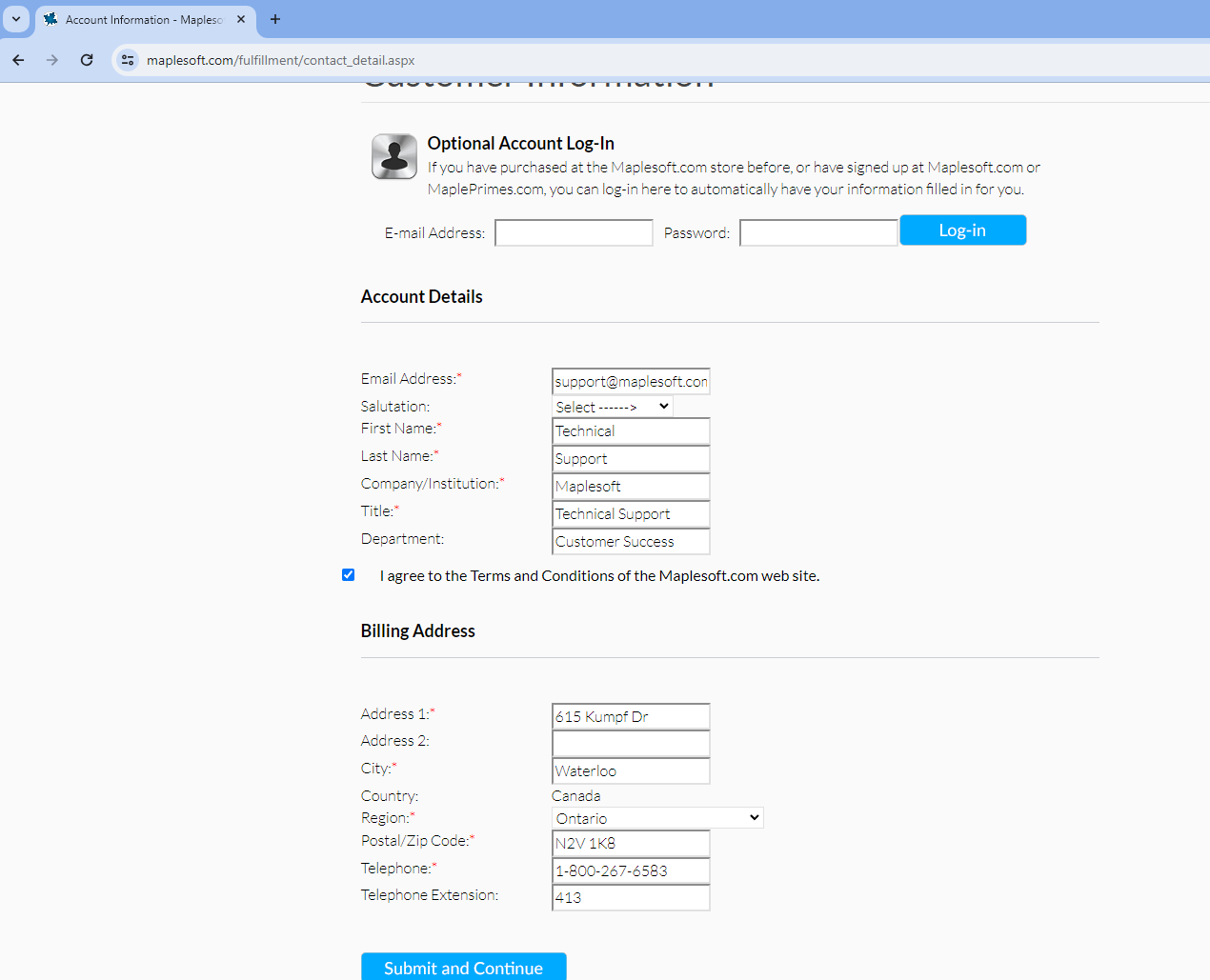The image size is (1210, 980).
Task: Click the browser back arrow
Action: (18, 60)
